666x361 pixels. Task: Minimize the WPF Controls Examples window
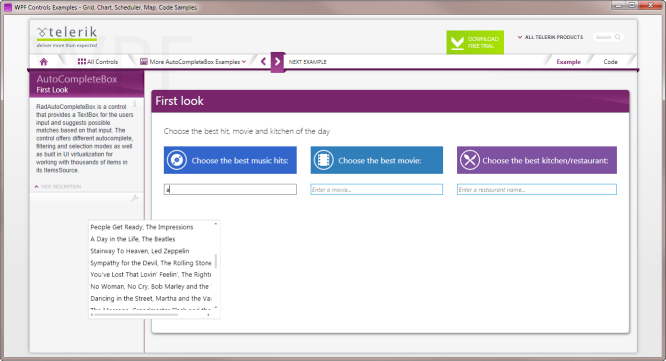pyautogui.click(x=618, y=5)
